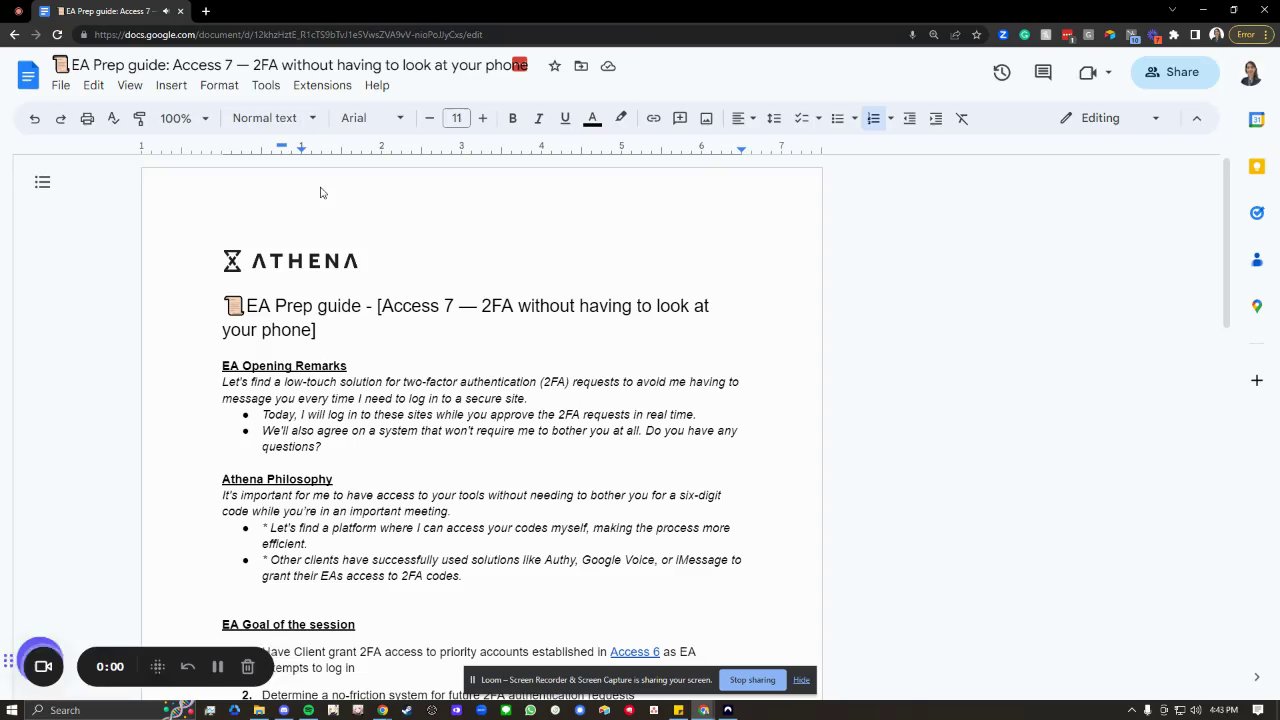Toggle italic formatting

point(538,118)
